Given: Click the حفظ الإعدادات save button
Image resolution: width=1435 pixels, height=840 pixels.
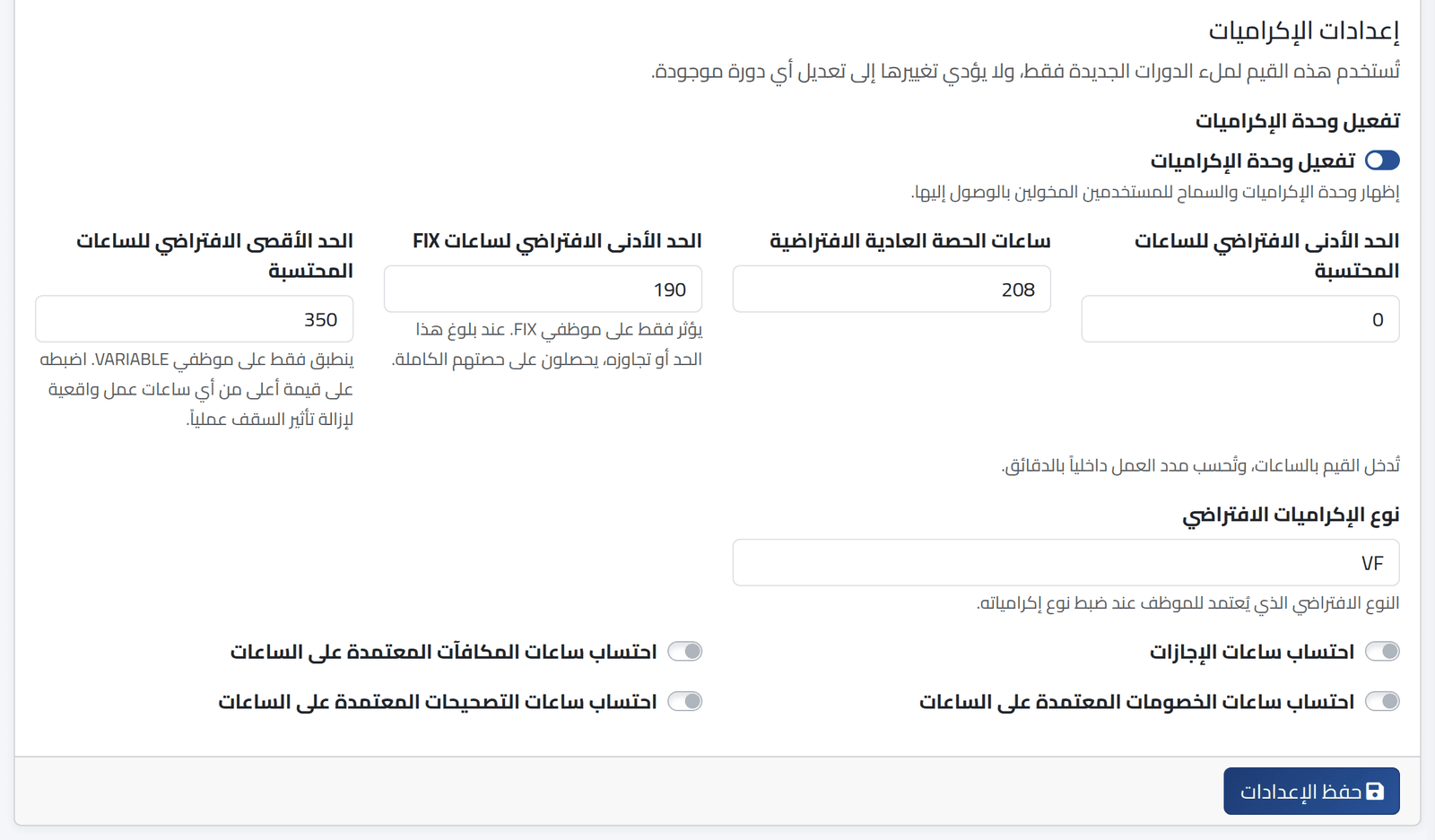Looking at the screenshot, I should coord(1311,791).
